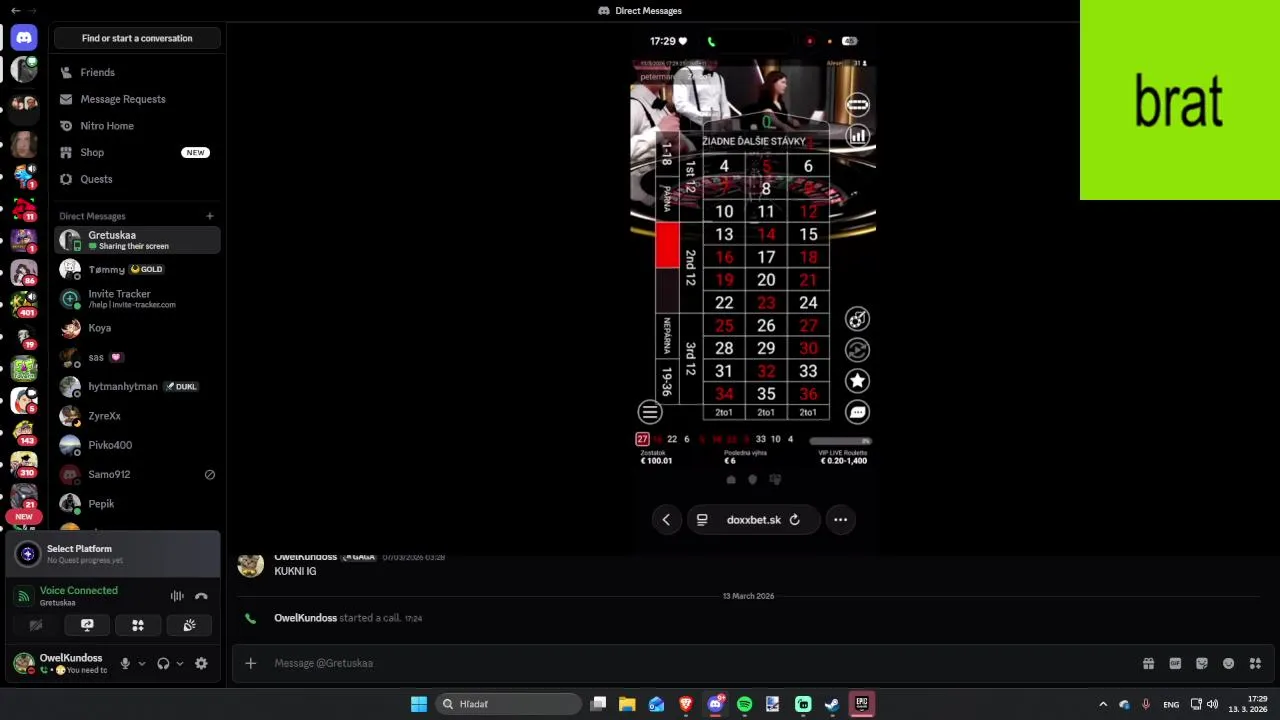
Task: Open the Tømmy direct message
Action: pos(137,269)
